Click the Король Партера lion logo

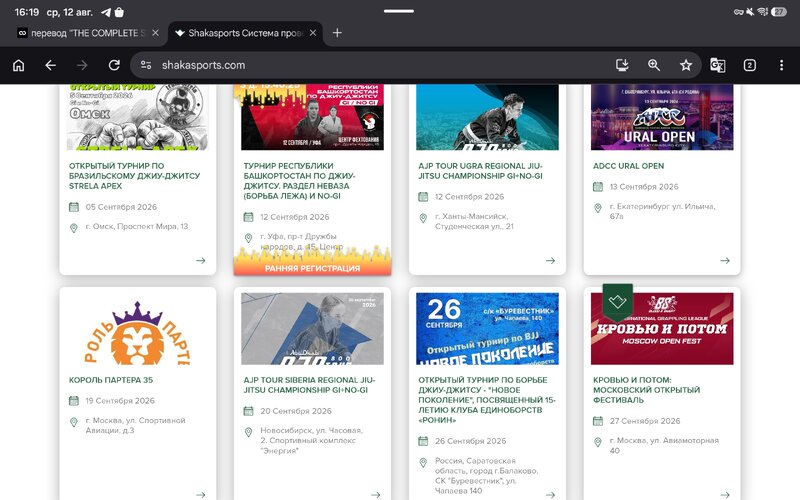(x=138, y=333)
